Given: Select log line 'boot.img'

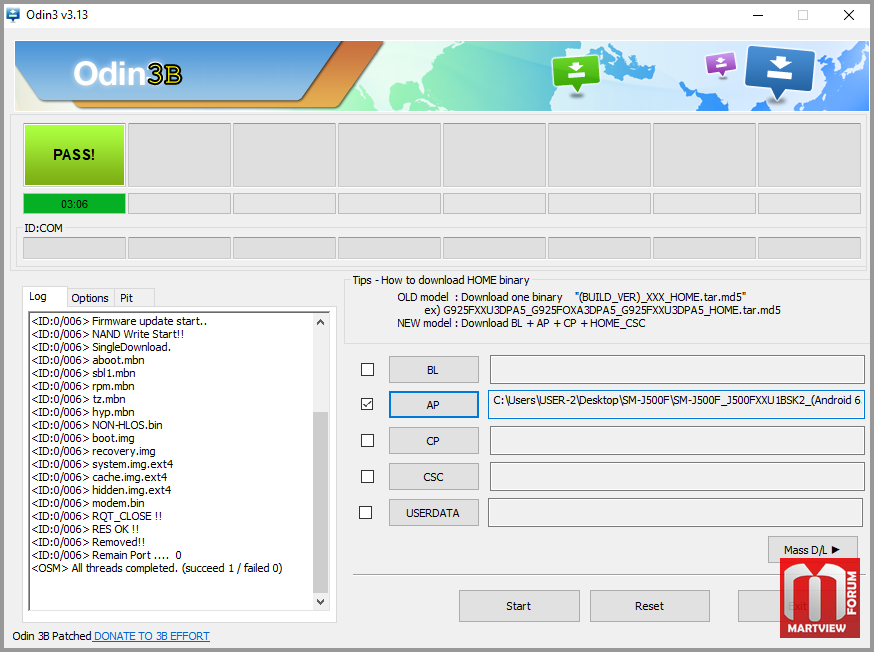Looking at the screenshot, I should coord(83,438).
